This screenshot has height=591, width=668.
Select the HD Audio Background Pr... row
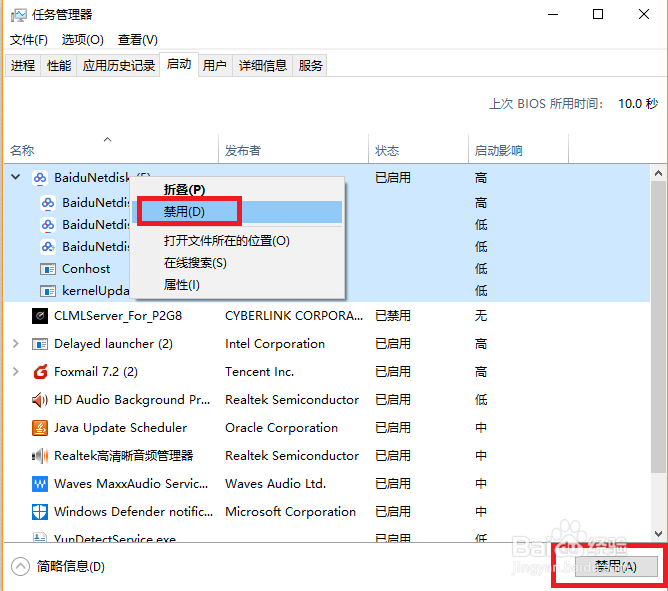click(327, 400)
